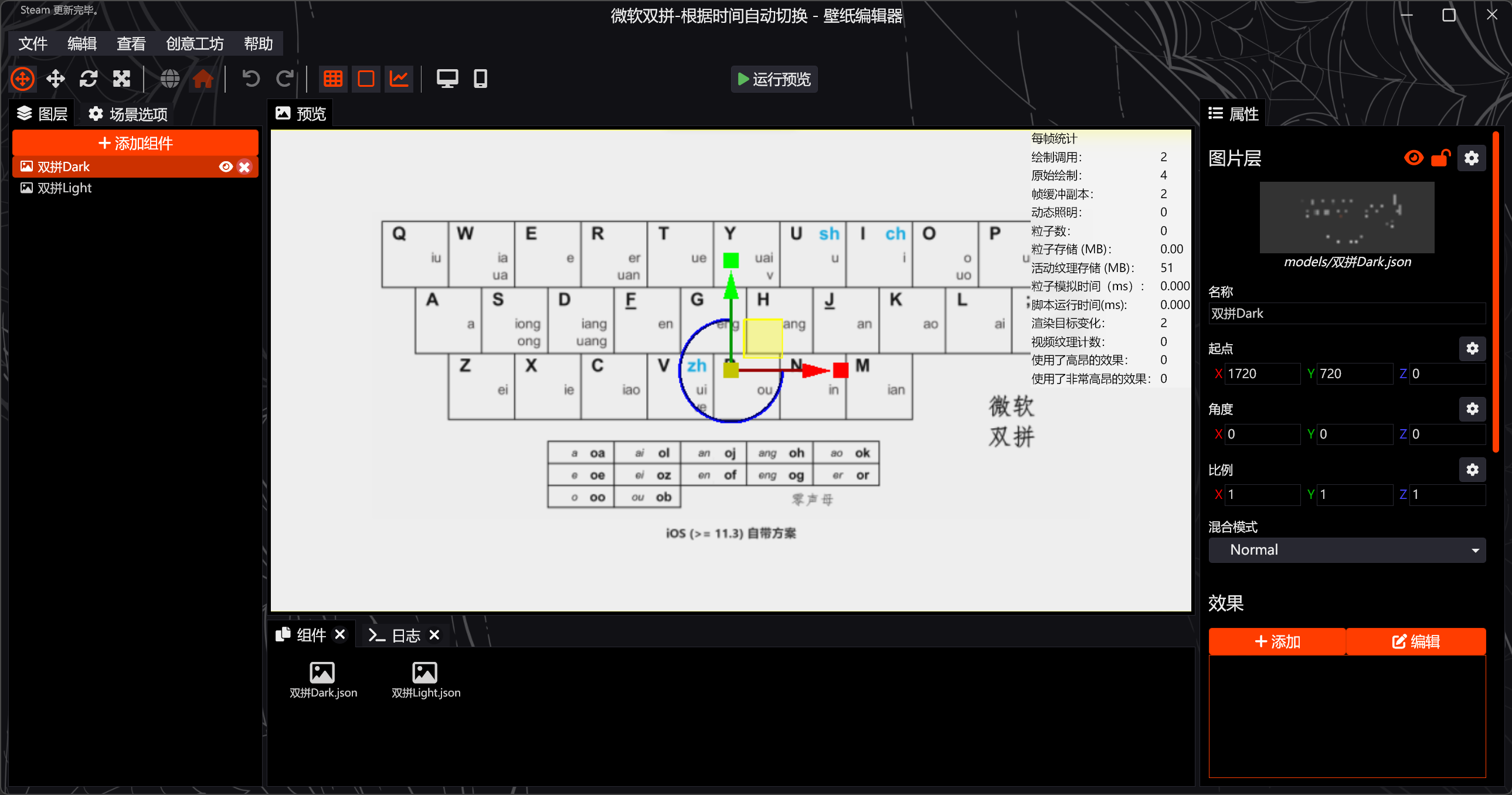Toggle the orange lock icon in properties
Screen dimensions: 1512x795
pos(1440,158)
